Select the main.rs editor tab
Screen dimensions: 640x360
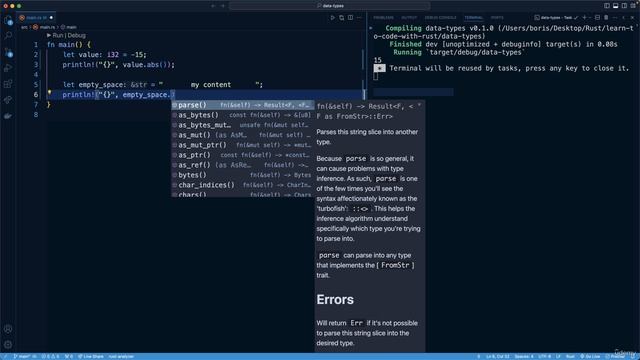pos(36,18)
